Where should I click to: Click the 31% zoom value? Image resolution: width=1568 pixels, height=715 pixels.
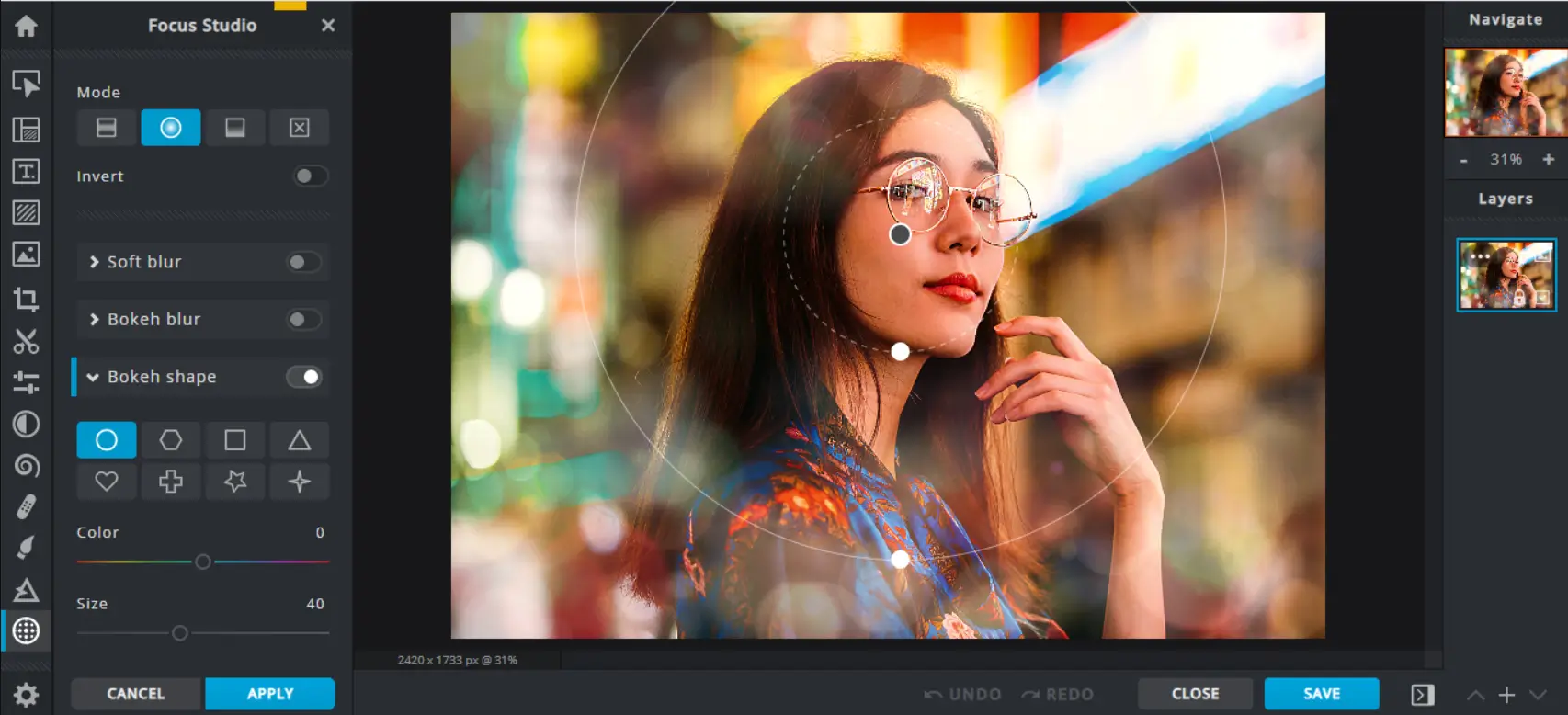coord(1506,160)
